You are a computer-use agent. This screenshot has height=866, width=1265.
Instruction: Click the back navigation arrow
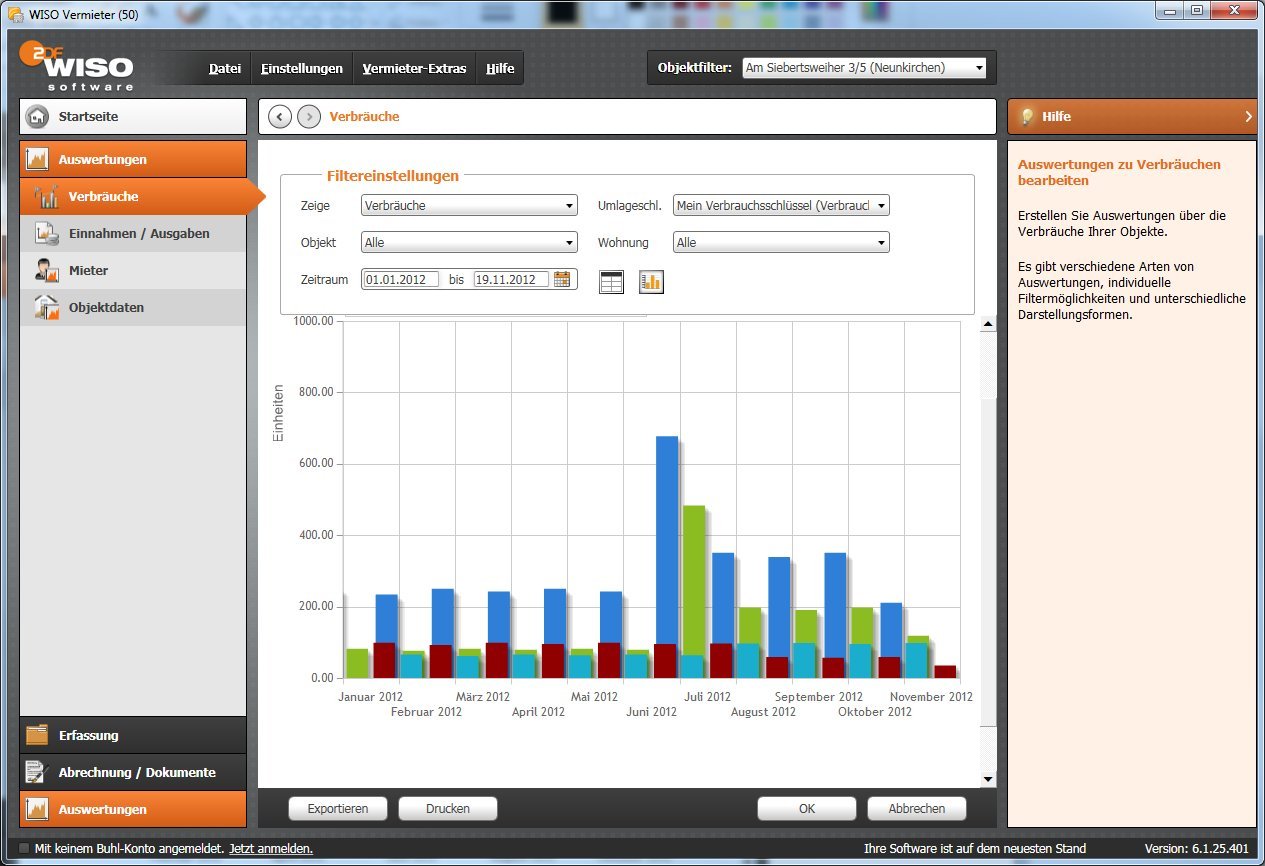280,117
